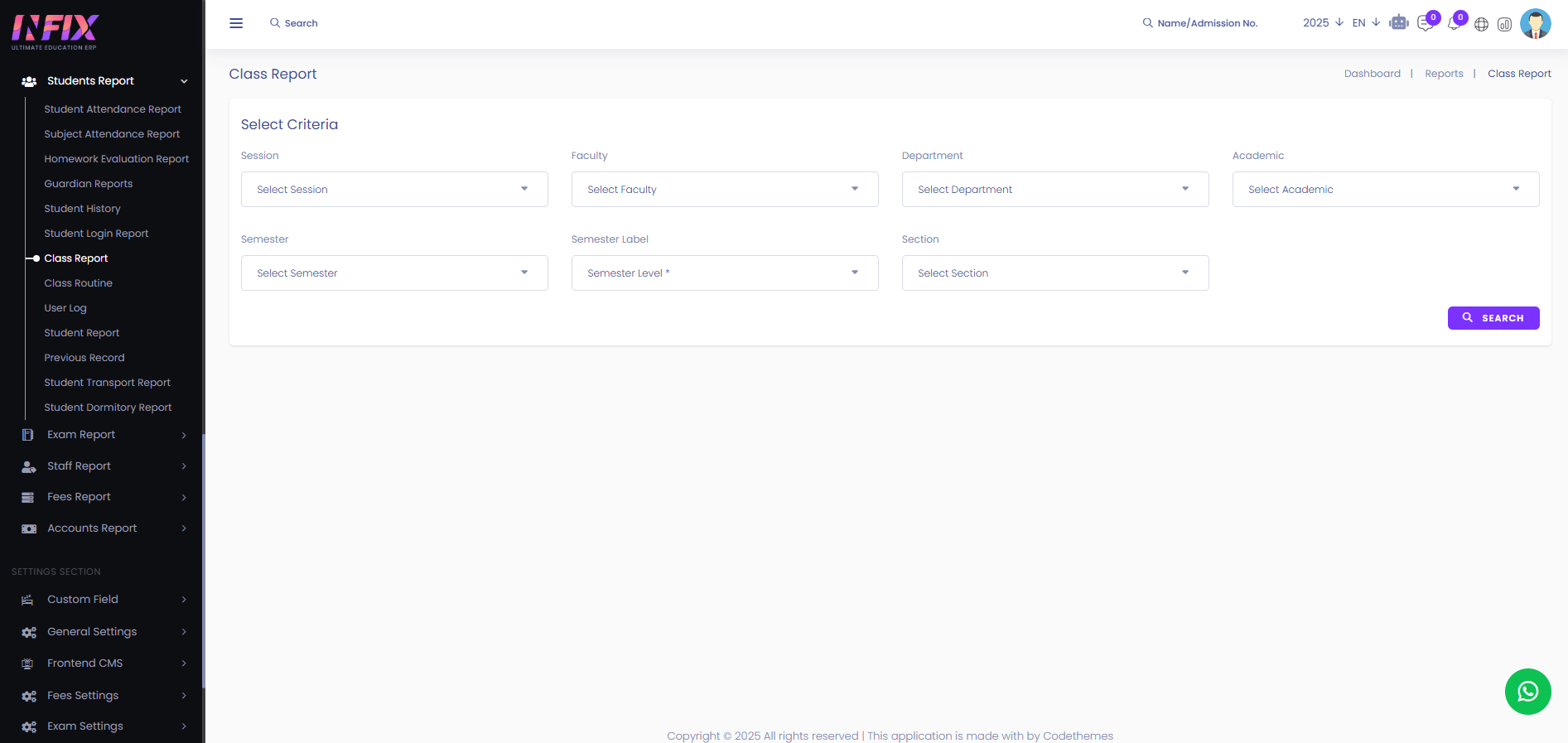Open Class Routine report
Image resolution: width=1568 pixels, height=743 pixels.
[x=78, y=283]
